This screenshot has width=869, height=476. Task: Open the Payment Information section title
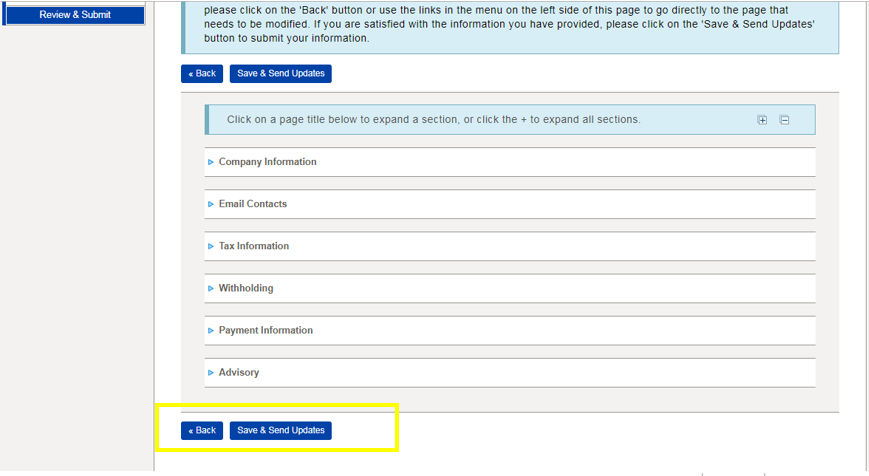pos(266,330)
